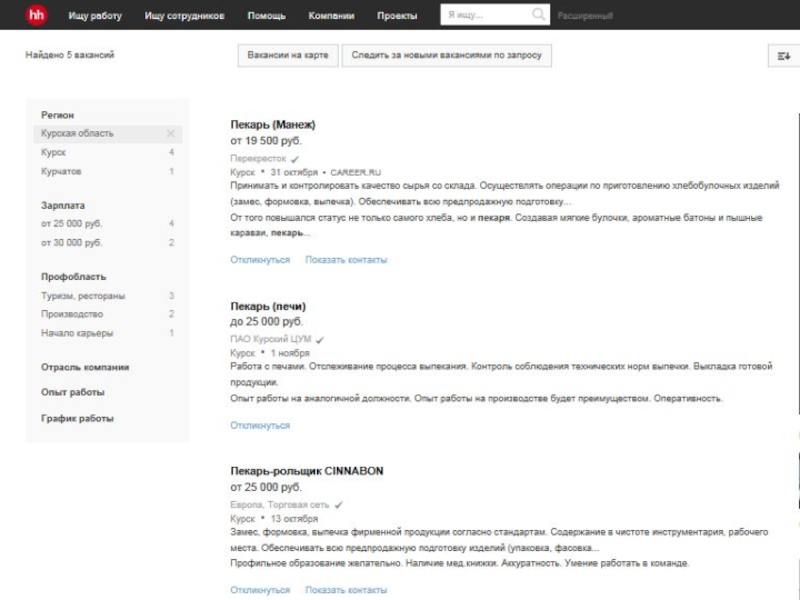Remove the Курская область region filter
Viewport: 800px width, 600px height.
pyautogui.click(x=171, y=133)
